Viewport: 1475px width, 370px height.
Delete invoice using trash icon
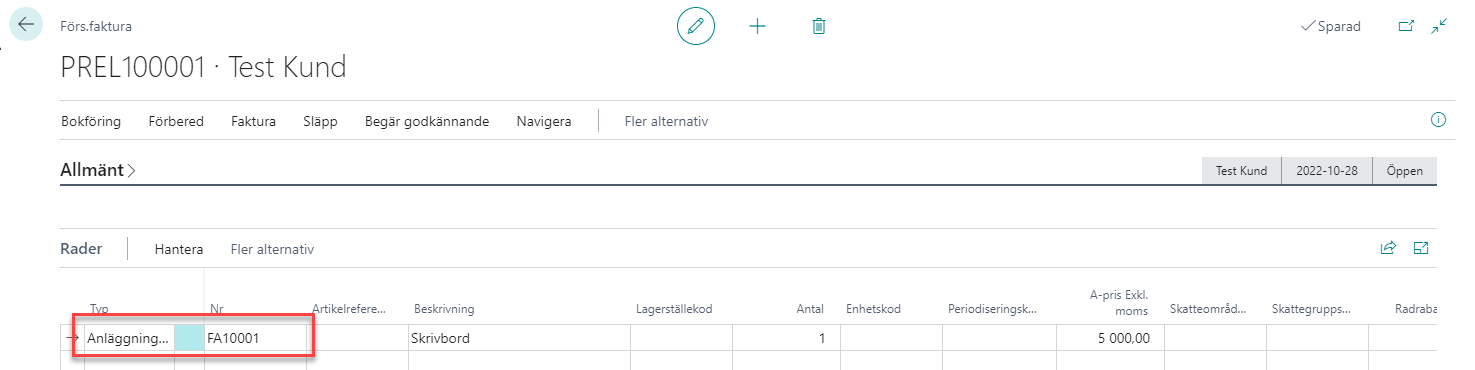819,26
